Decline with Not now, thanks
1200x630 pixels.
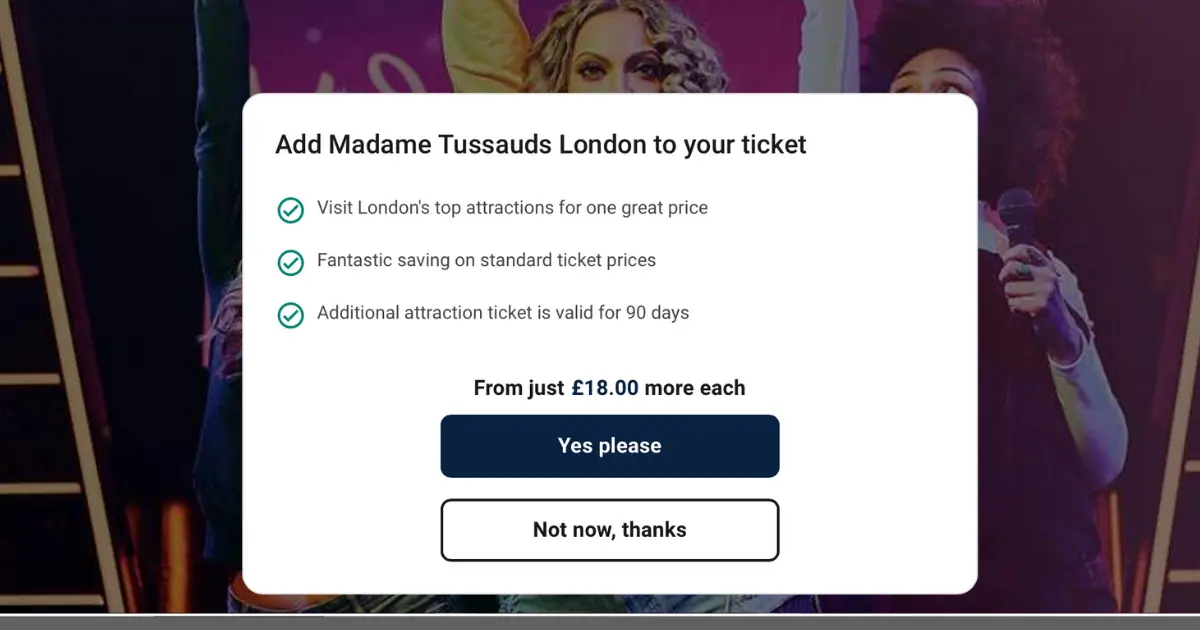pos(609,530)
